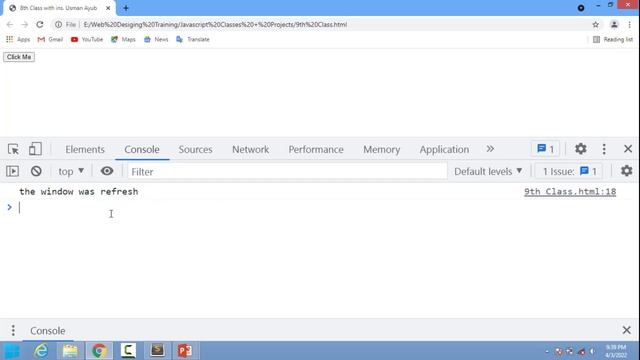Open the Sources tab
The width and height of the screenshot is (640, 360).
(x=195, y=149)
